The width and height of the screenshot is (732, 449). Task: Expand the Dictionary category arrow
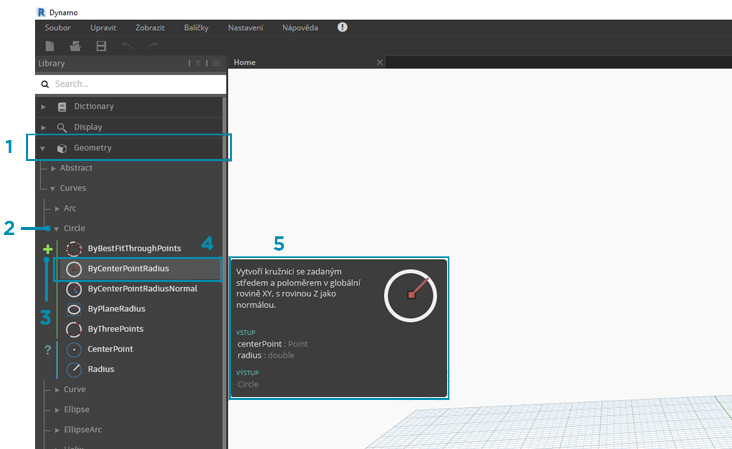(x=43, y=107)
